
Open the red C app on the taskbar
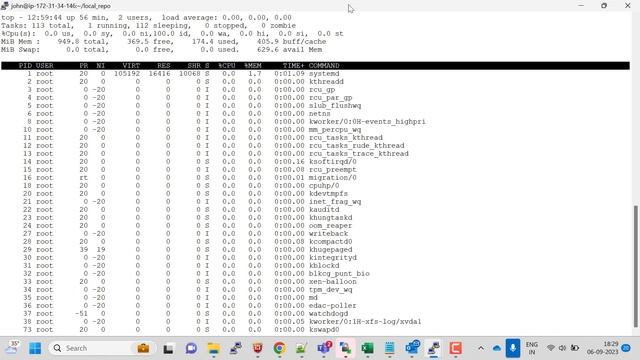point(456,349)
